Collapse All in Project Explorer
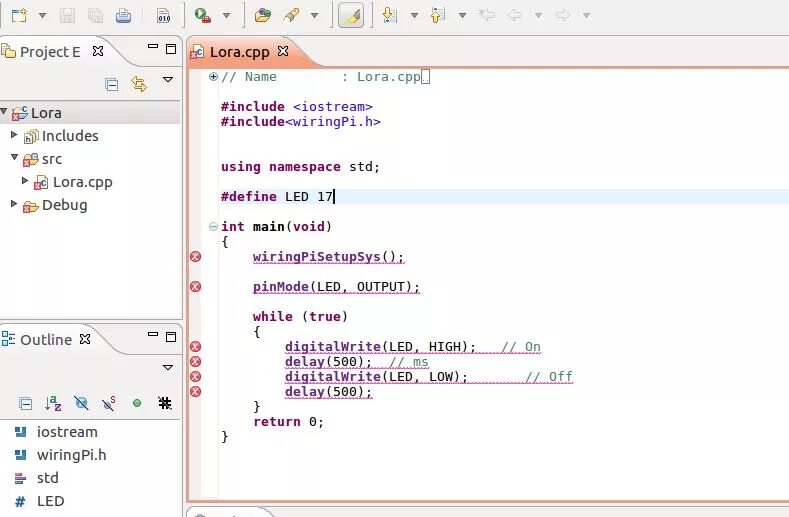 point(112,84)
